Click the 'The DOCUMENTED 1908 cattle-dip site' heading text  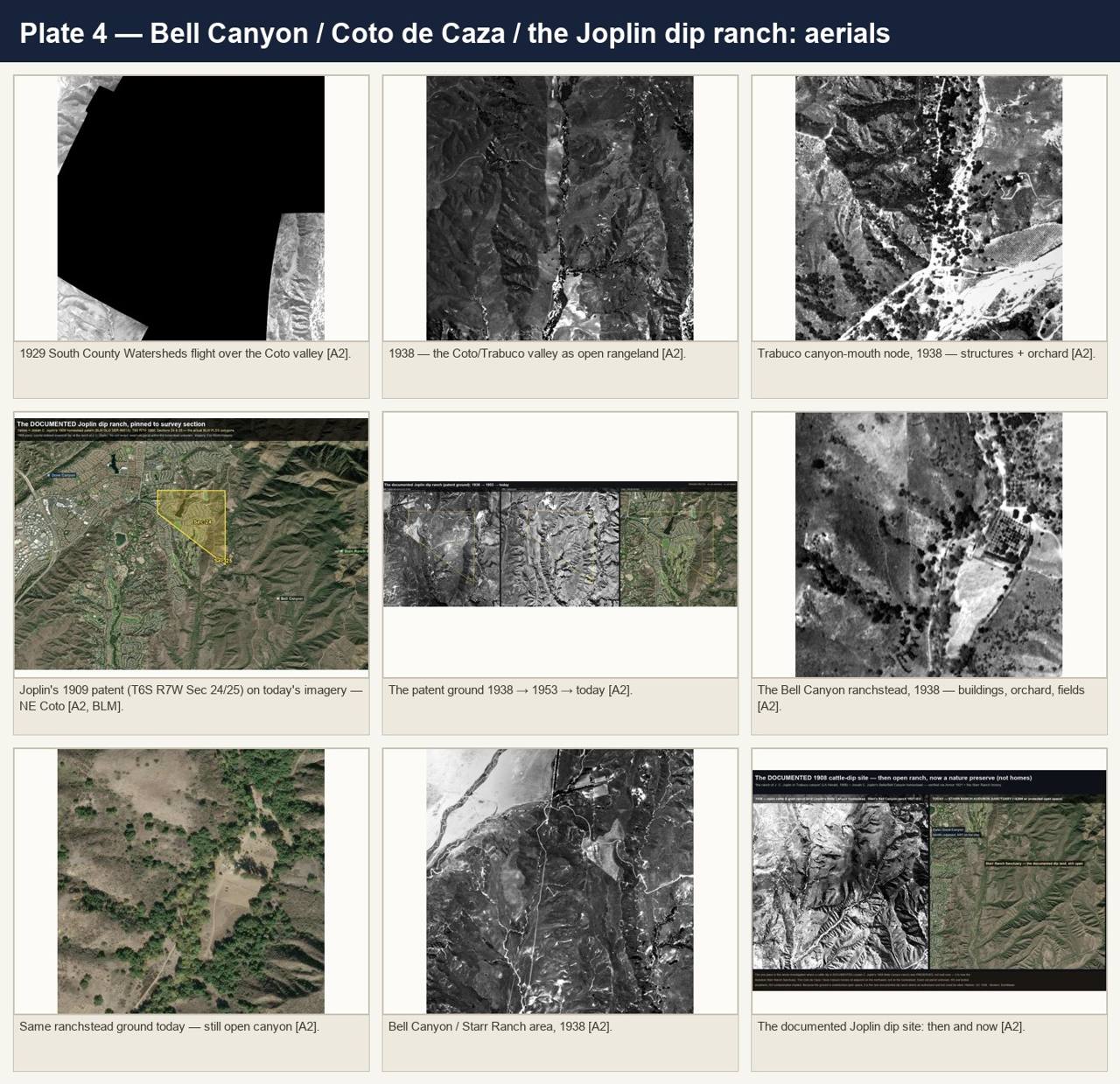[892, 777]
